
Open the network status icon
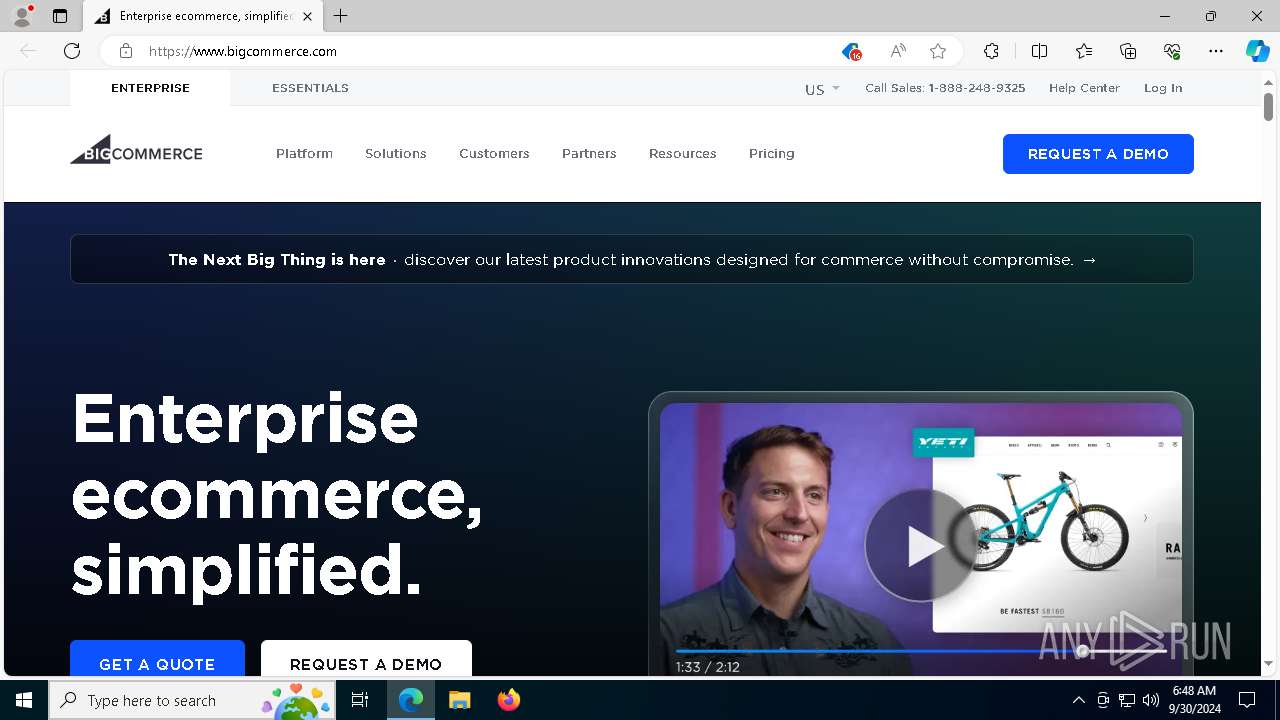1127,700
